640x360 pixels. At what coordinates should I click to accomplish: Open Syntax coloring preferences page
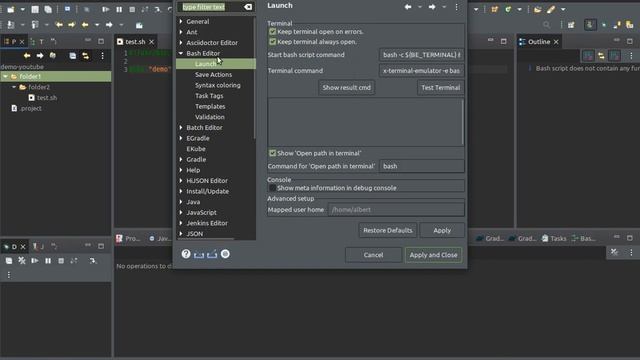coord(218,85)
